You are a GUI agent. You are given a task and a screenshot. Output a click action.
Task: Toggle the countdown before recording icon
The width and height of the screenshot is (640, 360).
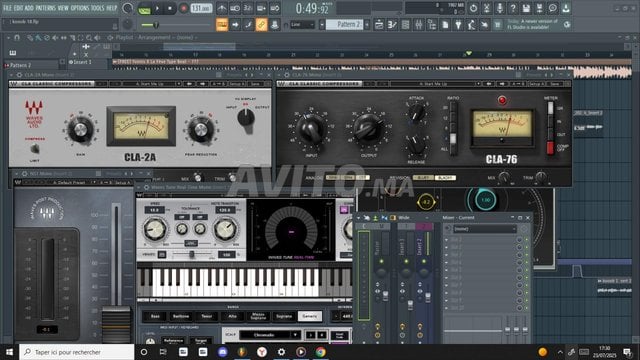(248, 8)
